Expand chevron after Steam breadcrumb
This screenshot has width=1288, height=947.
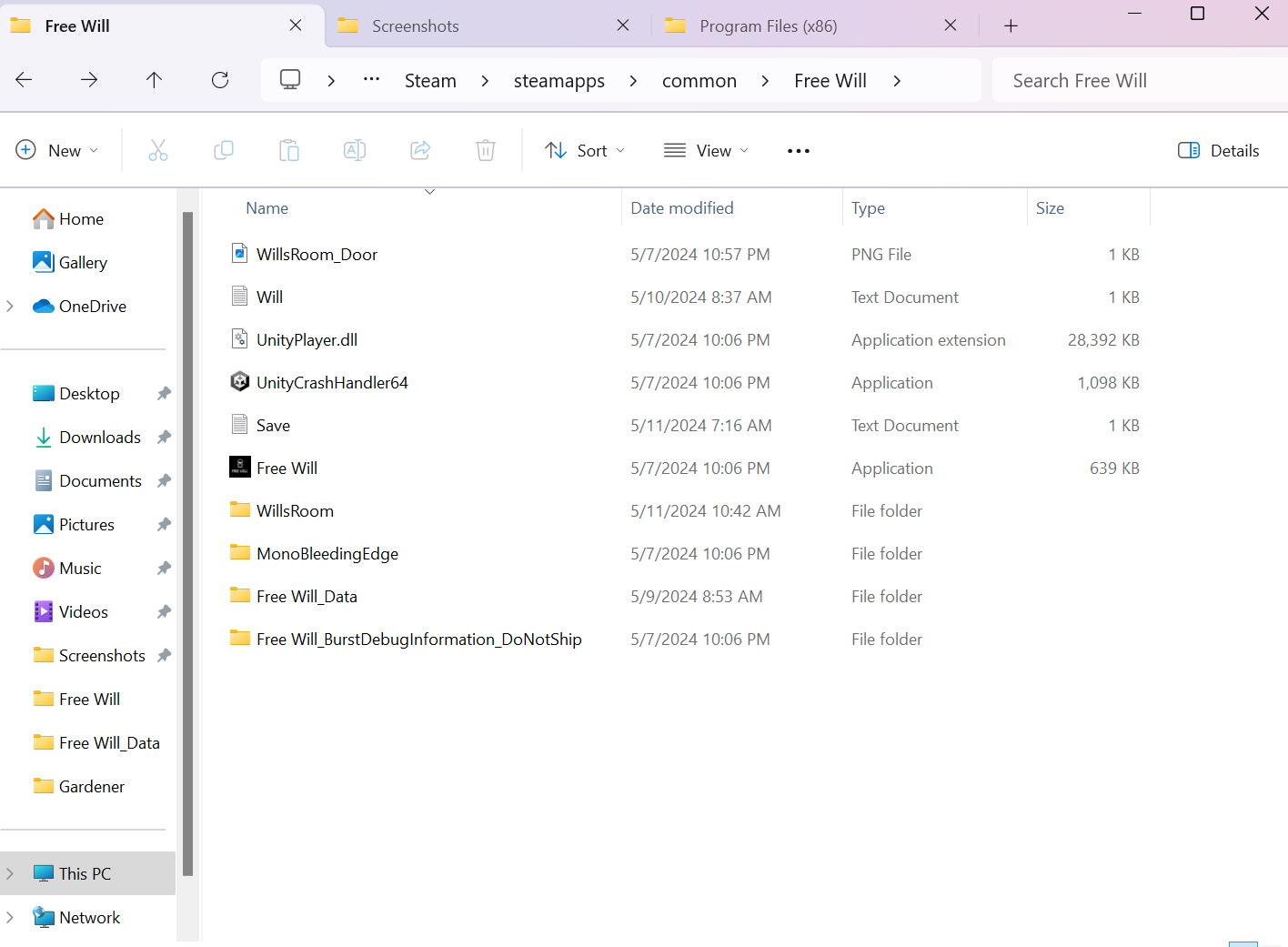coord(485,80)
